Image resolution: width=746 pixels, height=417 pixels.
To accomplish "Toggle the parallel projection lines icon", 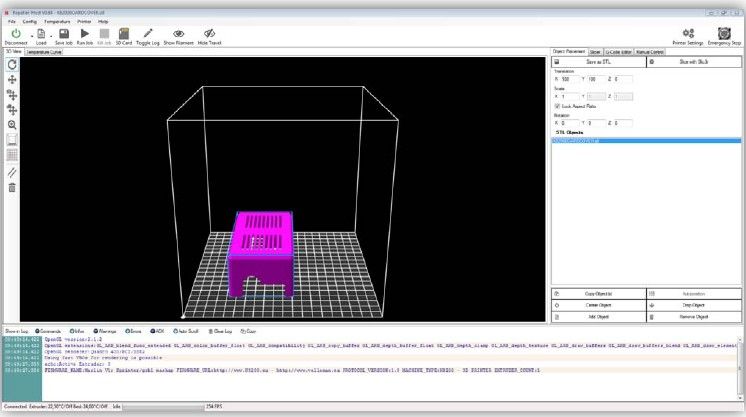I will [12, 172].
